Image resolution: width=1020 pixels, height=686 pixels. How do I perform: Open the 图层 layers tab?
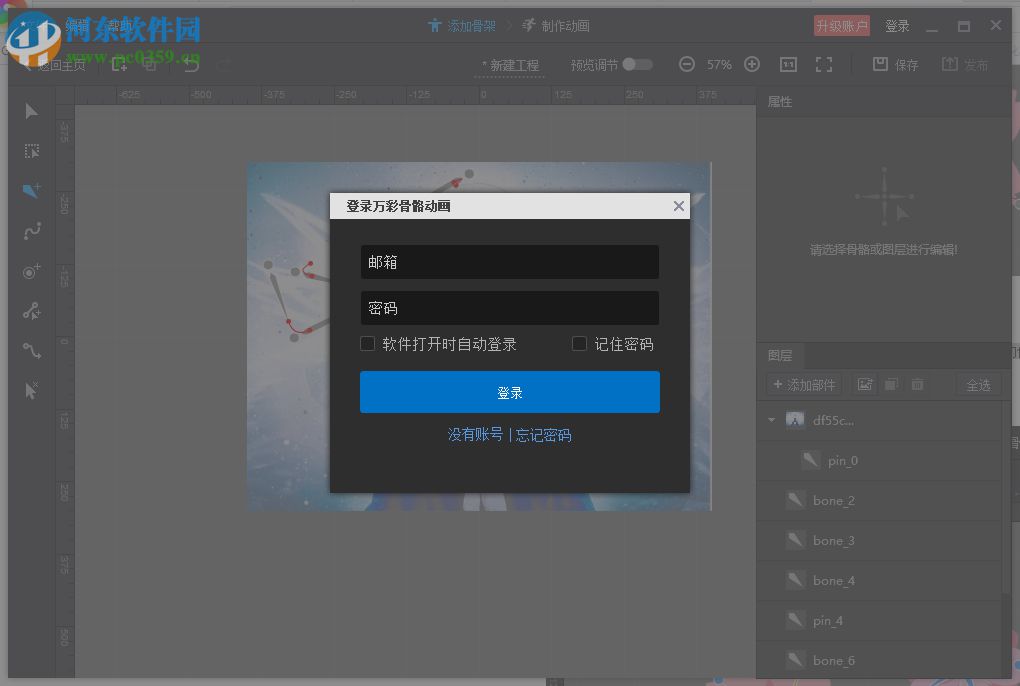(x=780, y=355)
